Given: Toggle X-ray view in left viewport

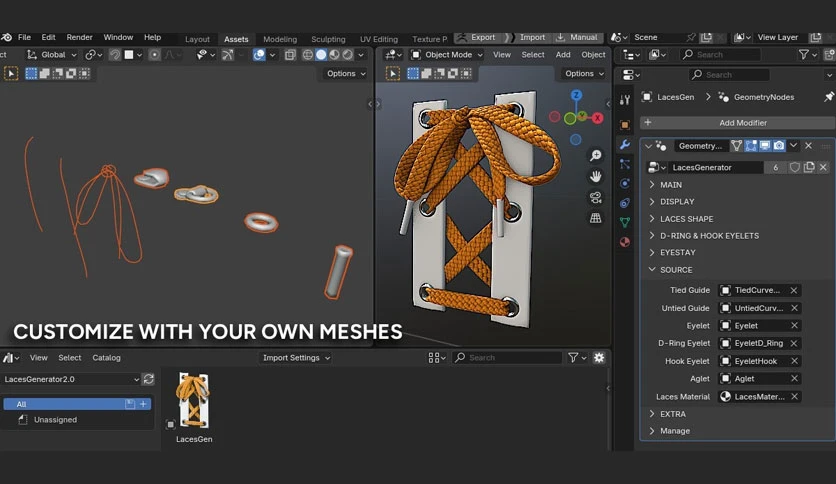Looking at the screenshot, I should tap(290, 55).
